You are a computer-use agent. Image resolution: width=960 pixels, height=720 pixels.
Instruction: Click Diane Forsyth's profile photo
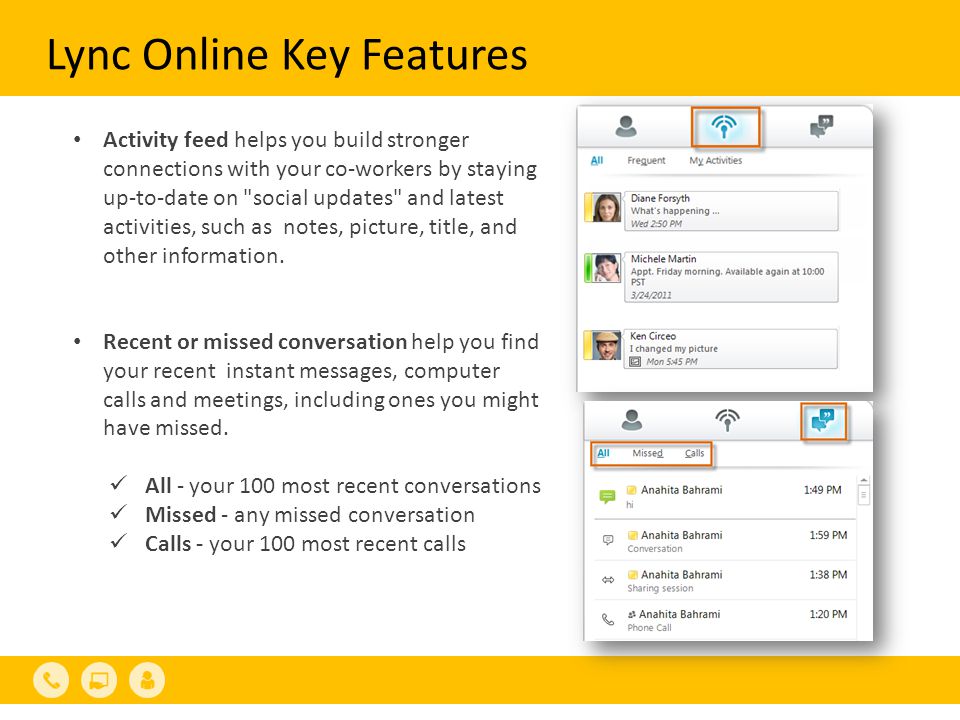[x=606, y=208]
